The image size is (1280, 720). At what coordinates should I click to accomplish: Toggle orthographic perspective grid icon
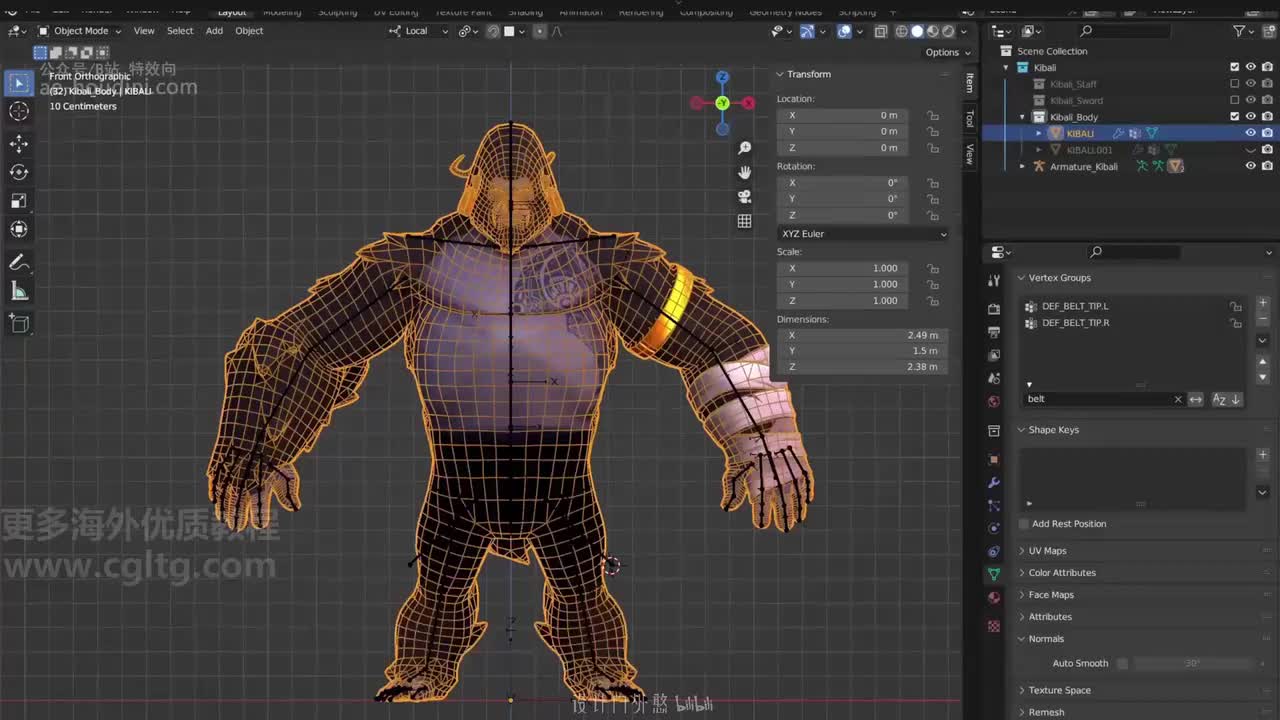[x=745, y=221]
